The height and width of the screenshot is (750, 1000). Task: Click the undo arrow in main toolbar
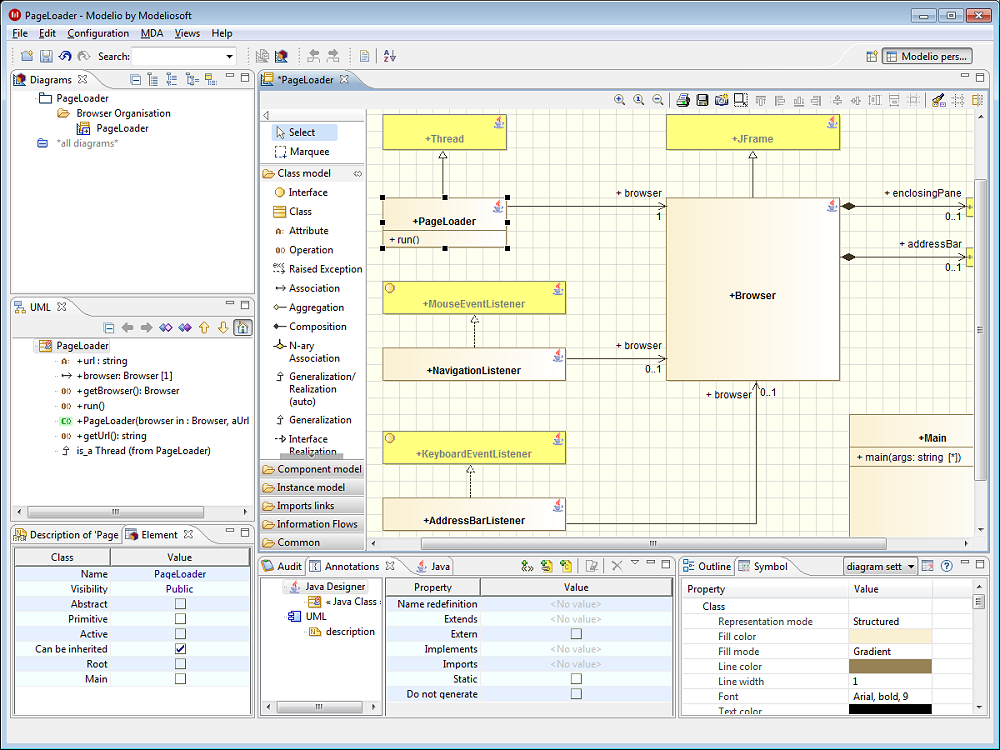tap(65, 57)
